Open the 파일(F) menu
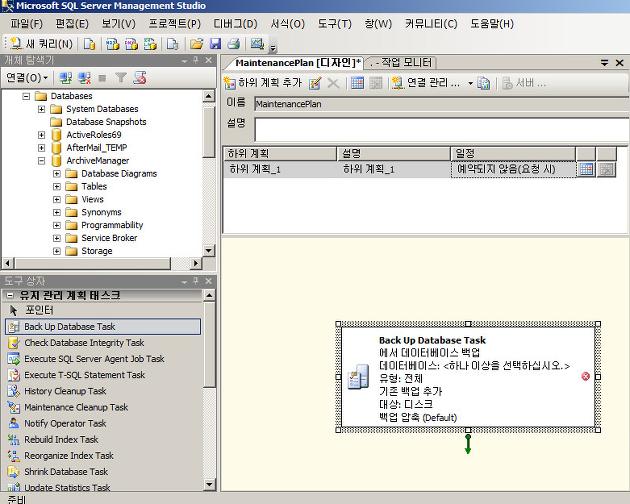The width and height of the screenshot is (630, 504). pos(27,24)
